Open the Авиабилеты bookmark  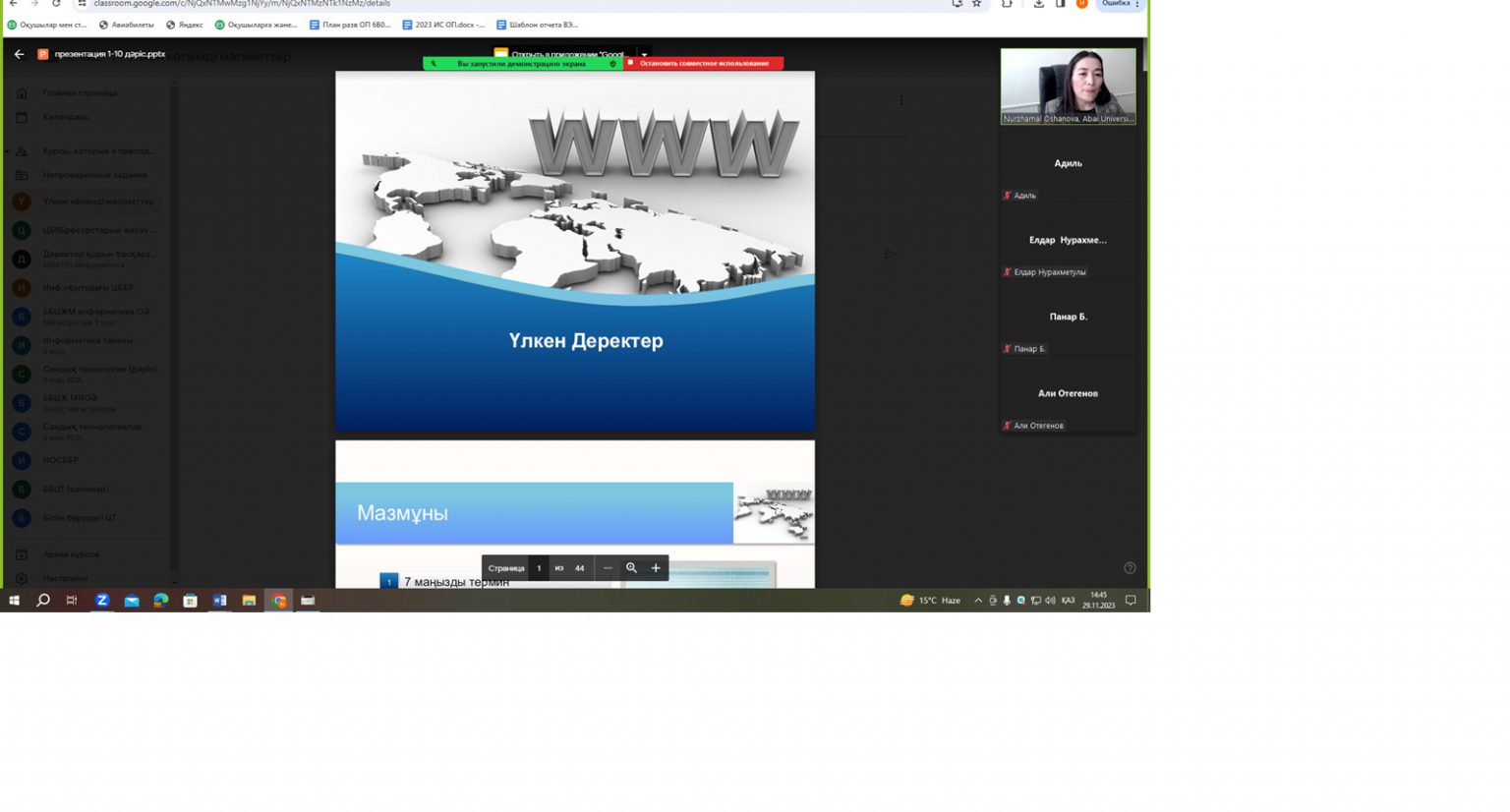pos(127,25)
